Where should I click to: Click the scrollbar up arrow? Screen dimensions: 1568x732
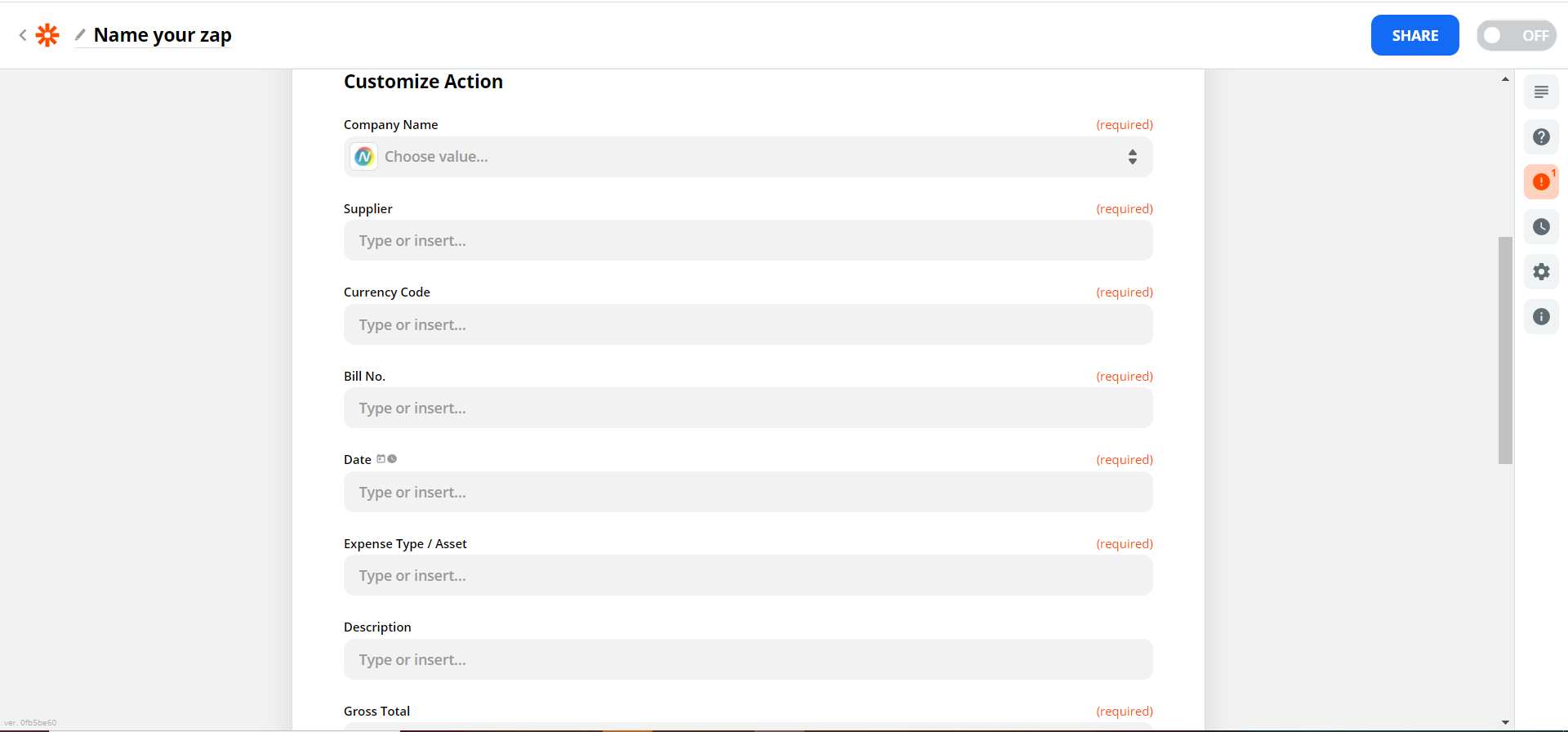(x=1505, y=79)
